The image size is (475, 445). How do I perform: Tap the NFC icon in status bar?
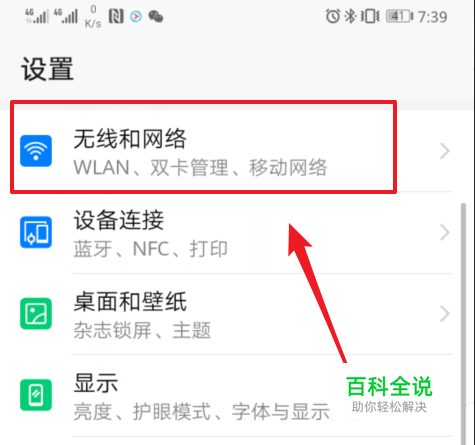tap(116, 16)
